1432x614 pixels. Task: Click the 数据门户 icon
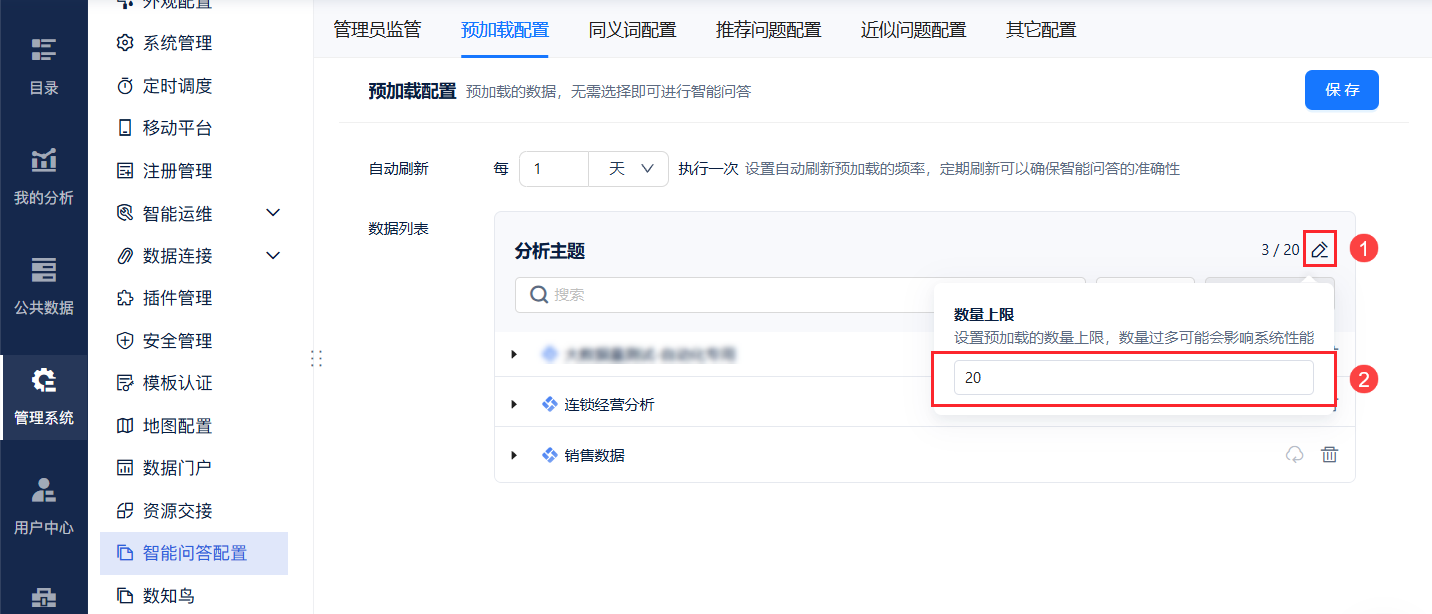pos(125,468)
